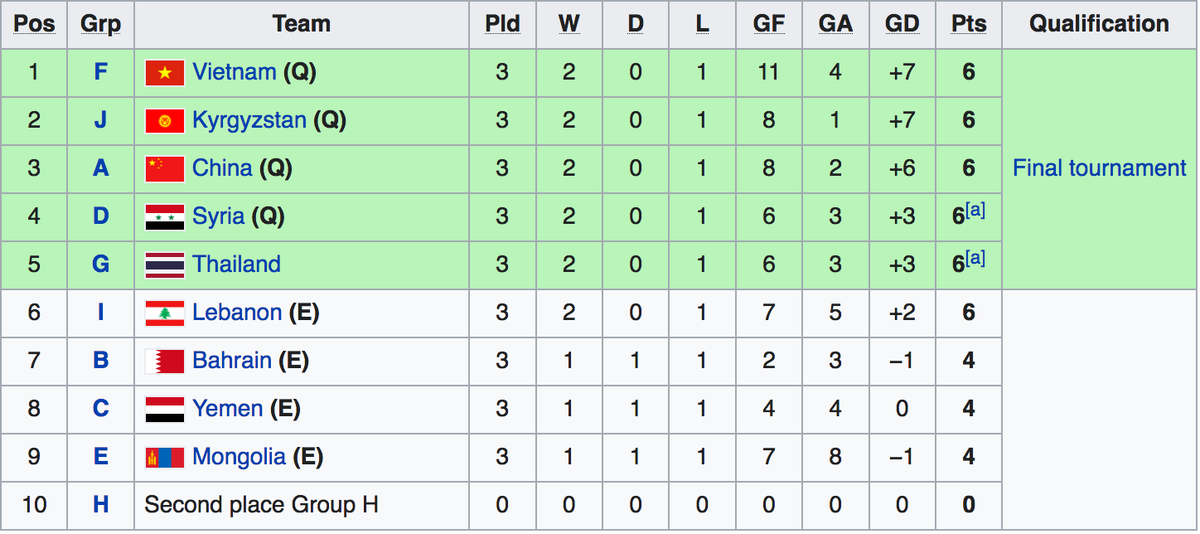
Task: Open the Group F link
Action: click(101, 72)
